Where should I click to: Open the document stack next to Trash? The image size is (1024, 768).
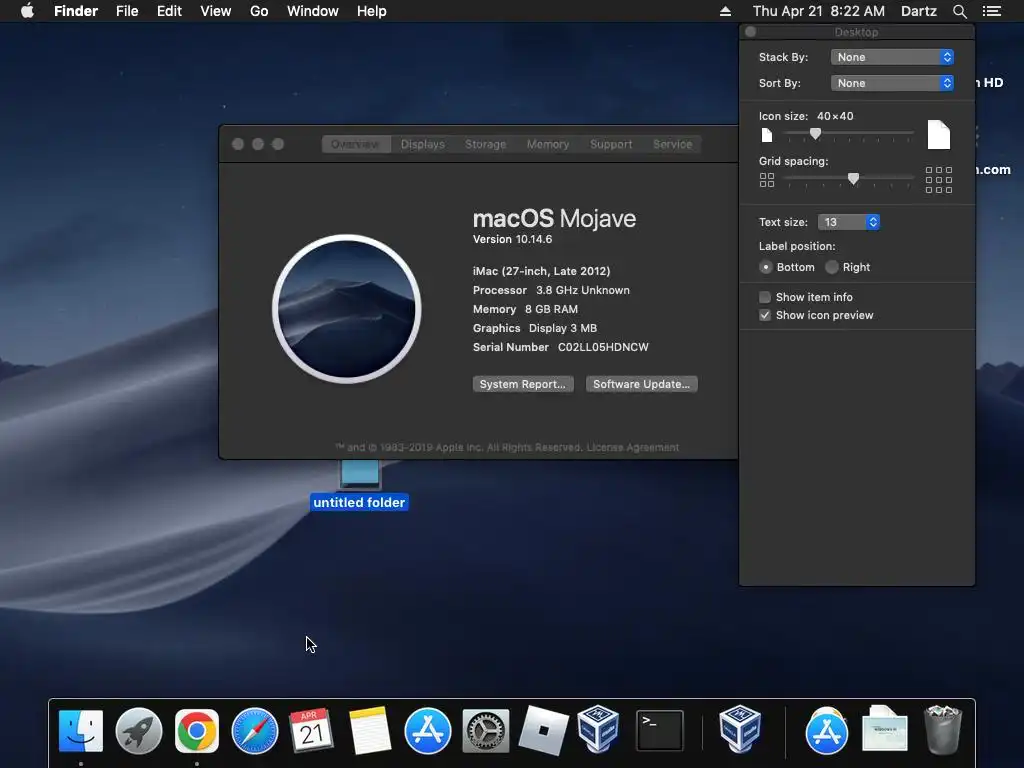click(884, 729)
